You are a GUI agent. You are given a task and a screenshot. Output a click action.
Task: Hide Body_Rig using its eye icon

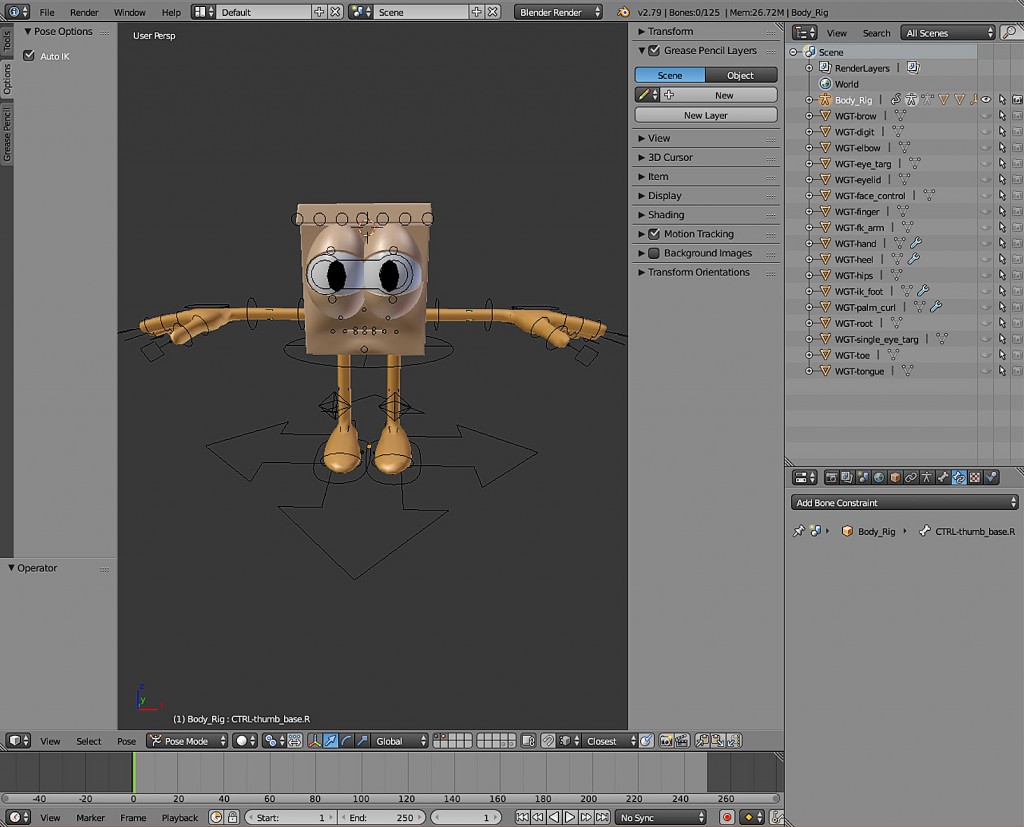(x=985, y=100)
